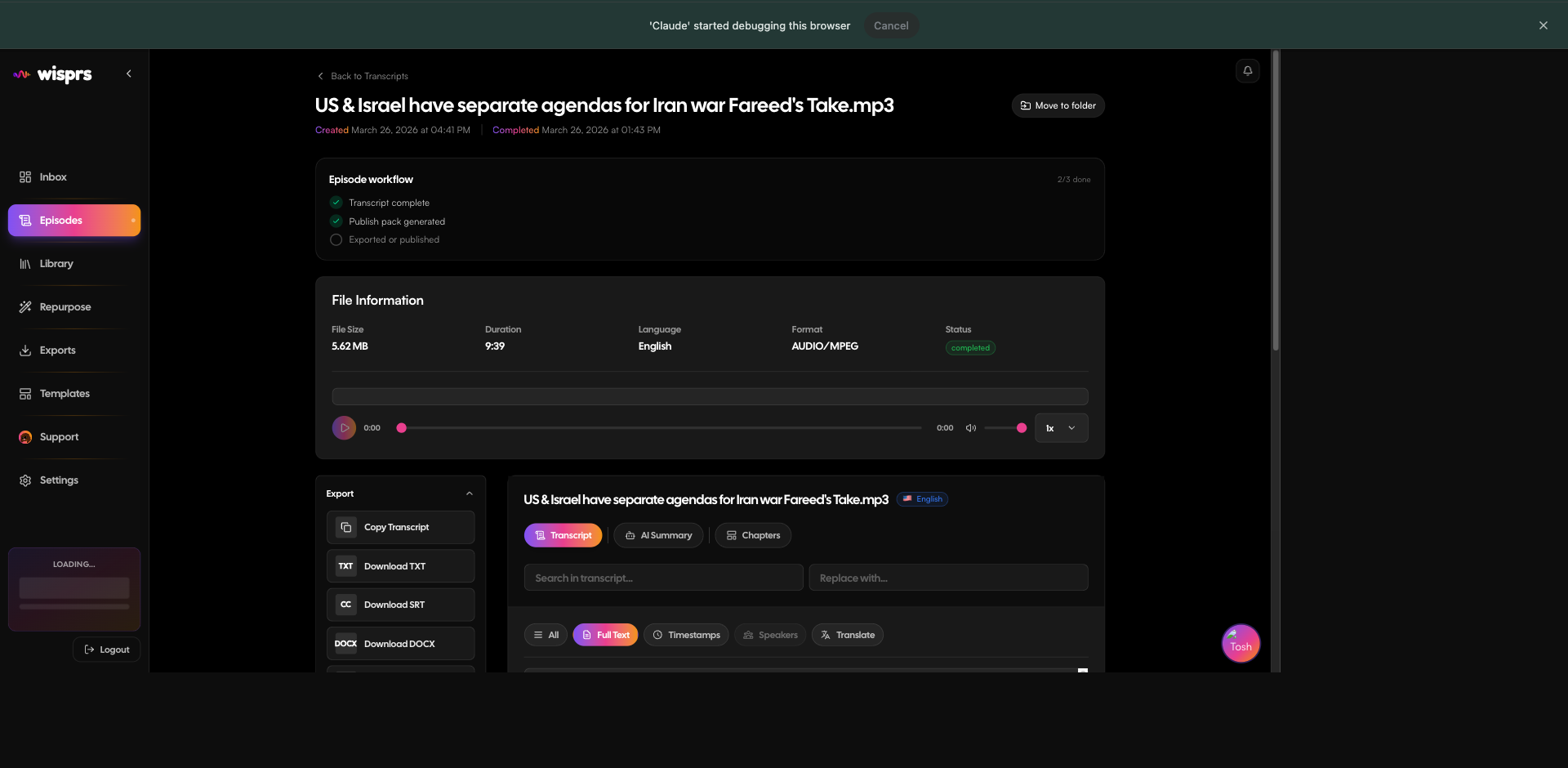Open the 1x playback speed dropdown
The image size is (1568, 768).
pos(1061,428)
